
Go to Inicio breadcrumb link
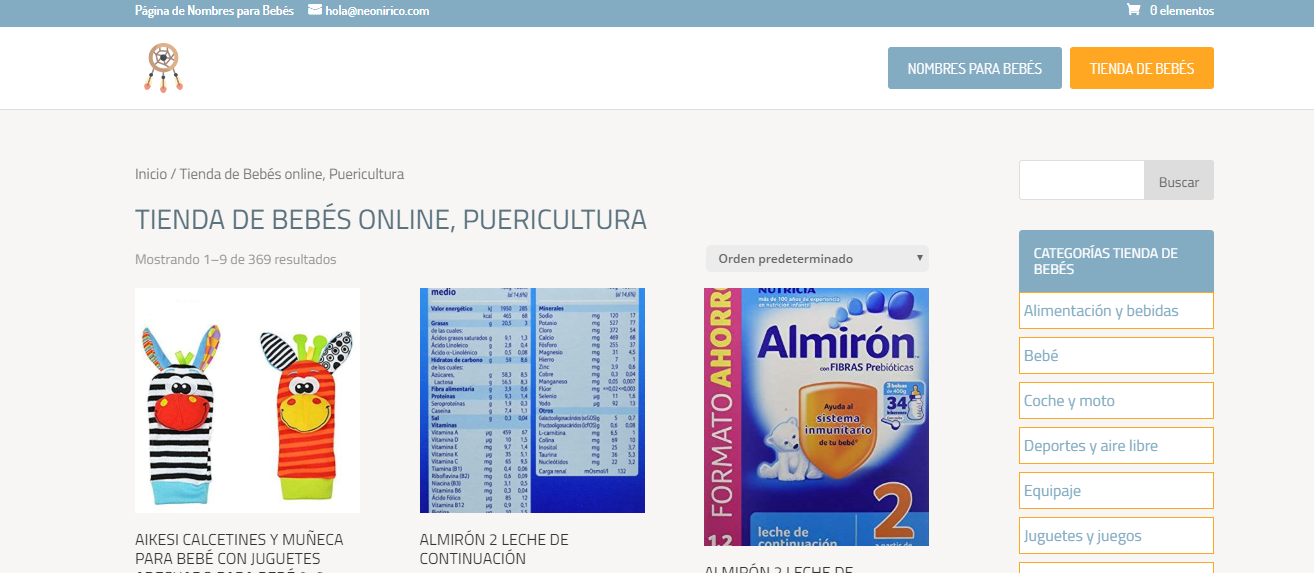point(151,174)
